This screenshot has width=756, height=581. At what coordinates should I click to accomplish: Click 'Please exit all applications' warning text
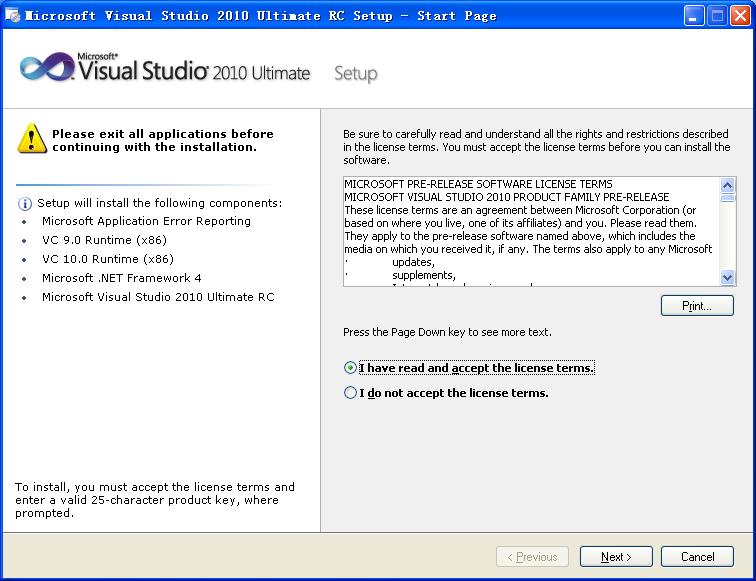pyautogui.click(x=163, y=140)
